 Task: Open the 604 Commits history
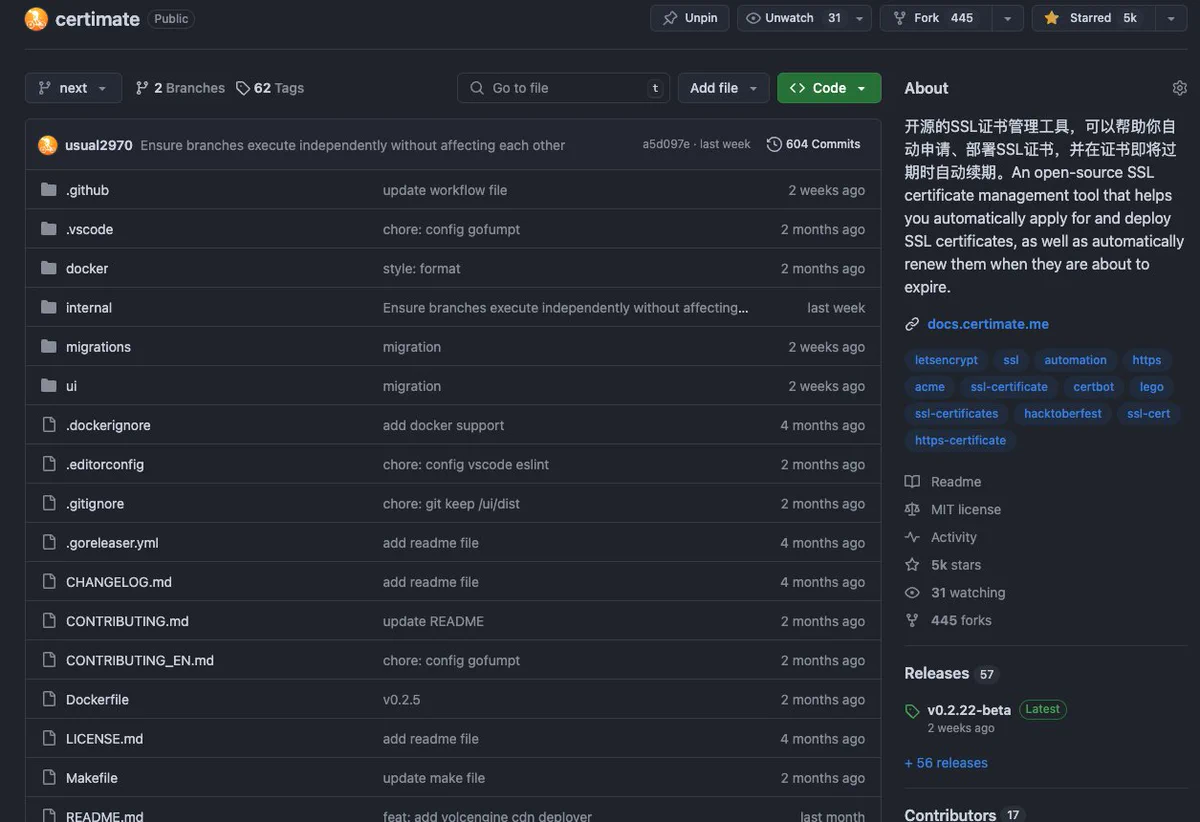tap(814, 144)
